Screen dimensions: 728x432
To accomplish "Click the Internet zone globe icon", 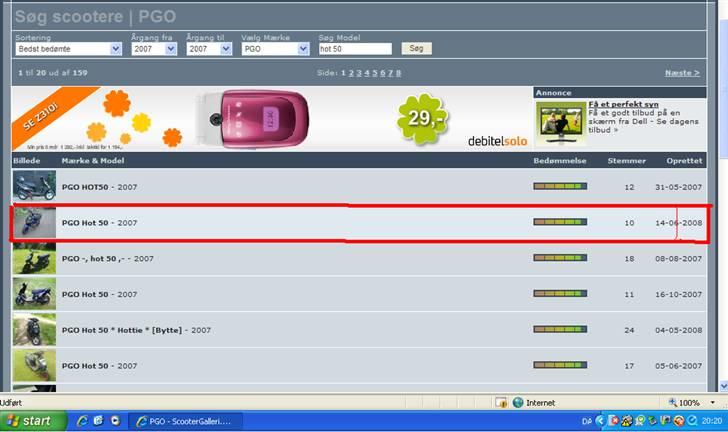I will pyautogui.click(x=518, y=402).
